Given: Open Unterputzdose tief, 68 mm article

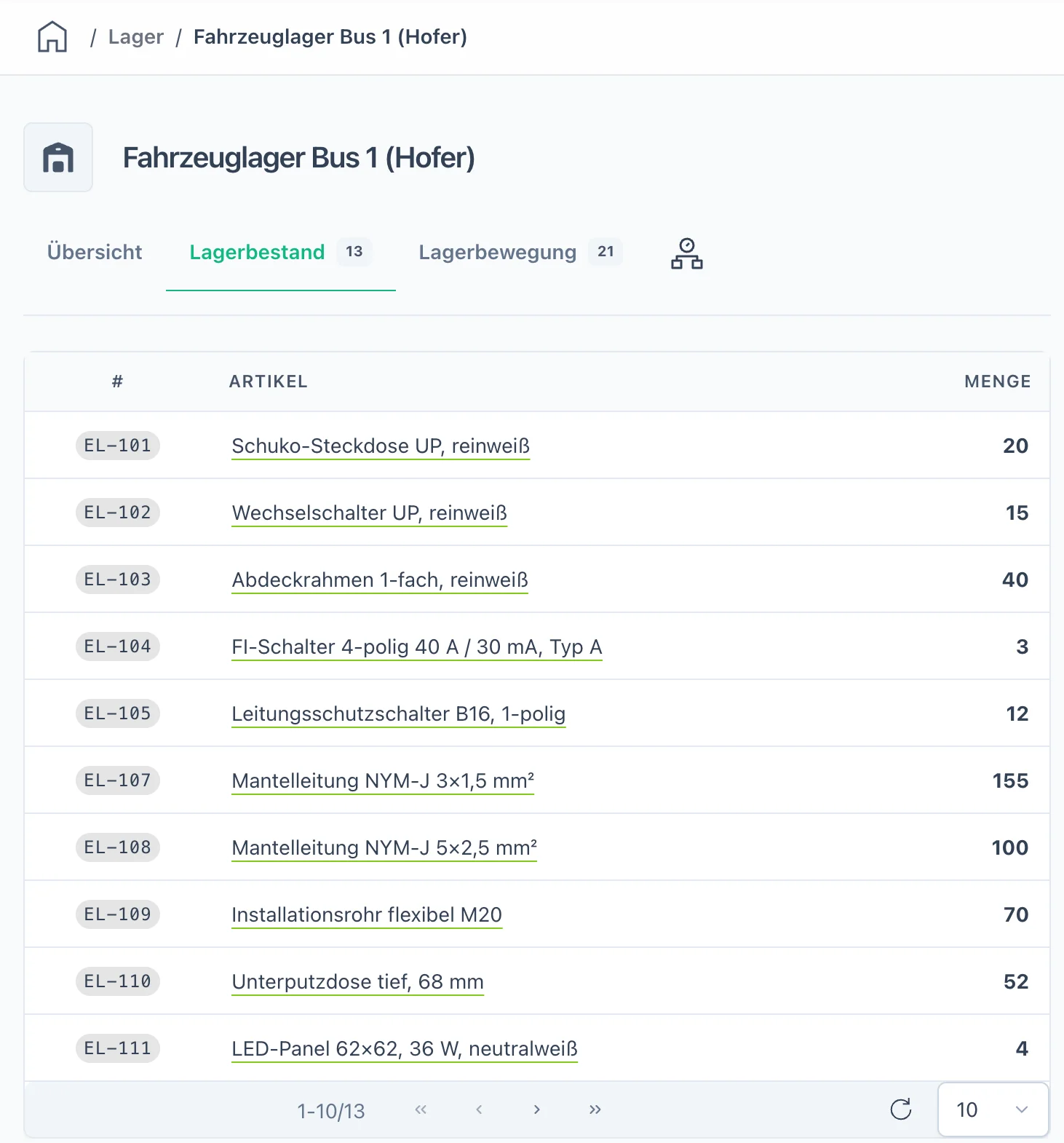Looking at the screenshot, I should coord(357,981).
